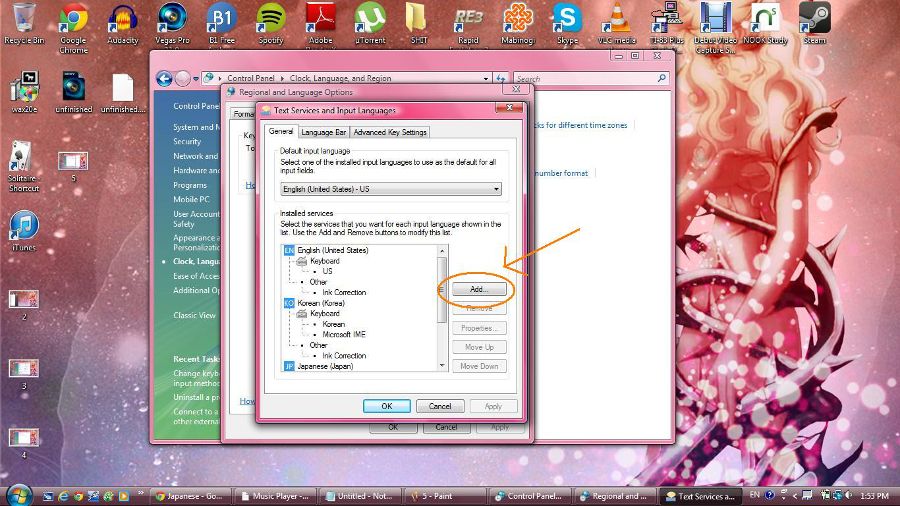Switch to Advanced Key Settings tab
The image size is (900, 506).
(x=390, y=132)
